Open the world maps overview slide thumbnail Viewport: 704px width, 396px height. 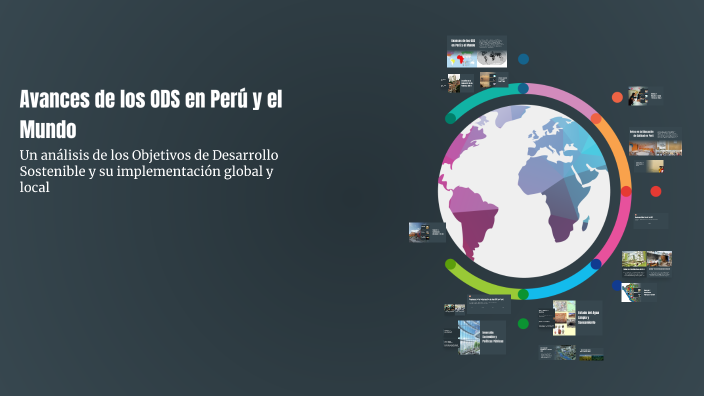(x=477, y=52)
